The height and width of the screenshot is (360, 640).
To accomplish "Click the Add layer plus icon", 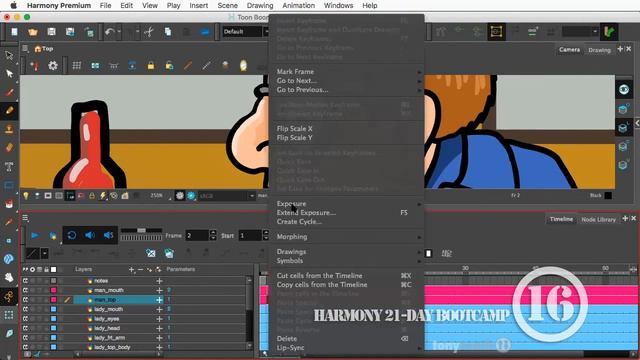I will (131, 270).
